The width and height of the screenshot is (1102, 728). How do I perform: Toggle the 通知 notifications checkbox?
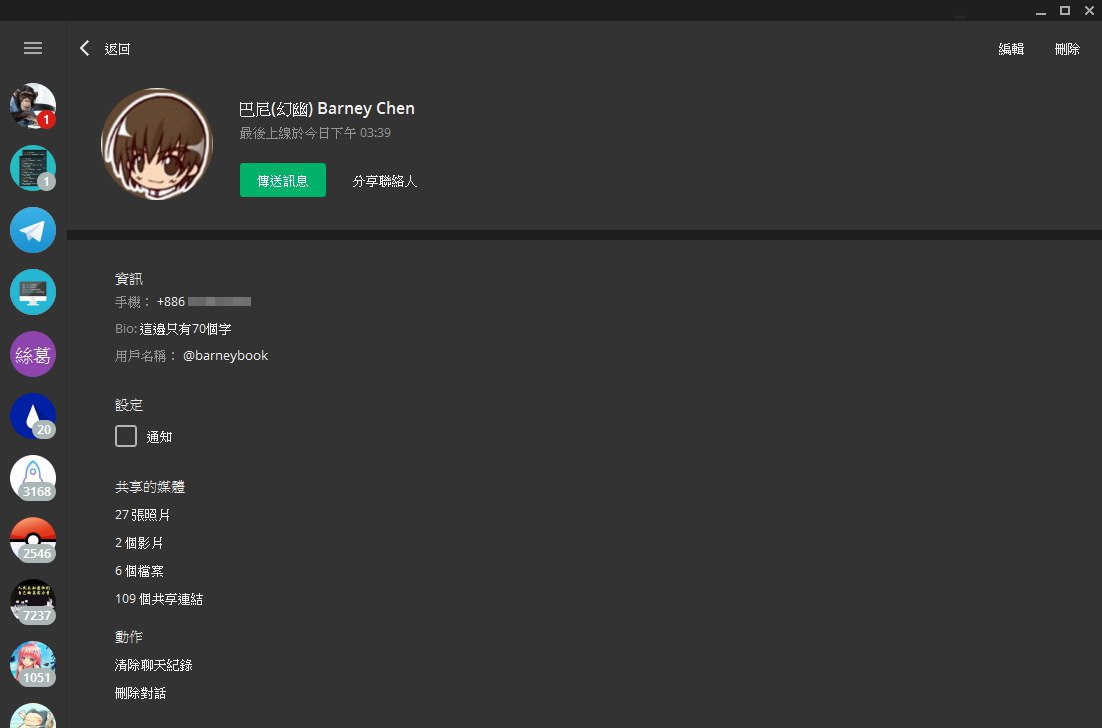tap(126, 436)
